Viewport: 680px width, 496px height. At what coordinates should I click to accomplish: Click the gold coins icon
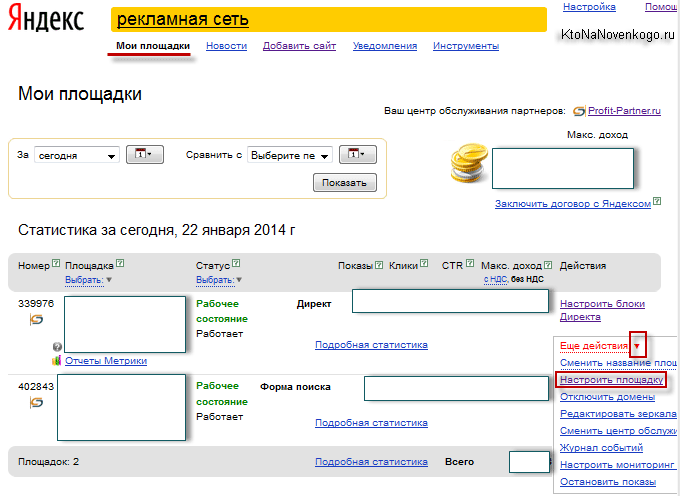tap(469, 163)
